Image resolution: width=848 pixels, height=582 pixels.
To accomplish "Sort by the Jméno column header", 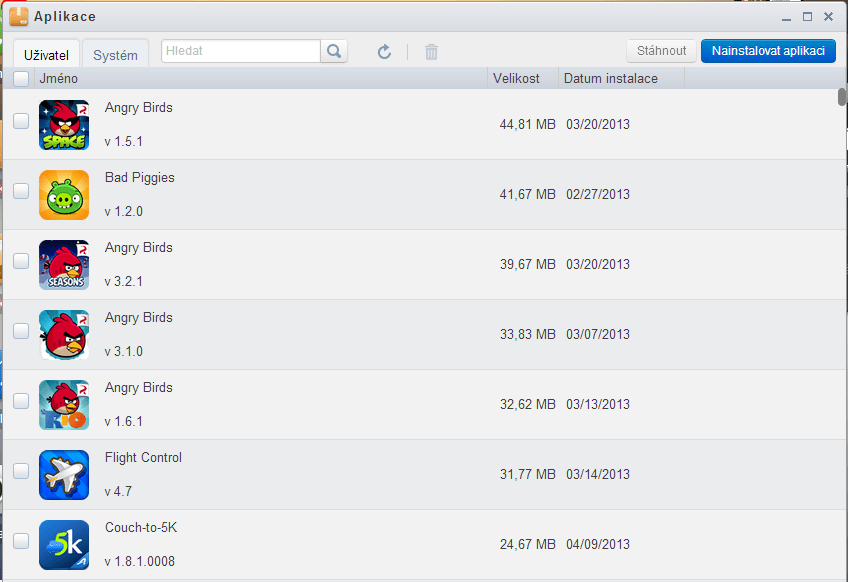I will coord(261,79).
